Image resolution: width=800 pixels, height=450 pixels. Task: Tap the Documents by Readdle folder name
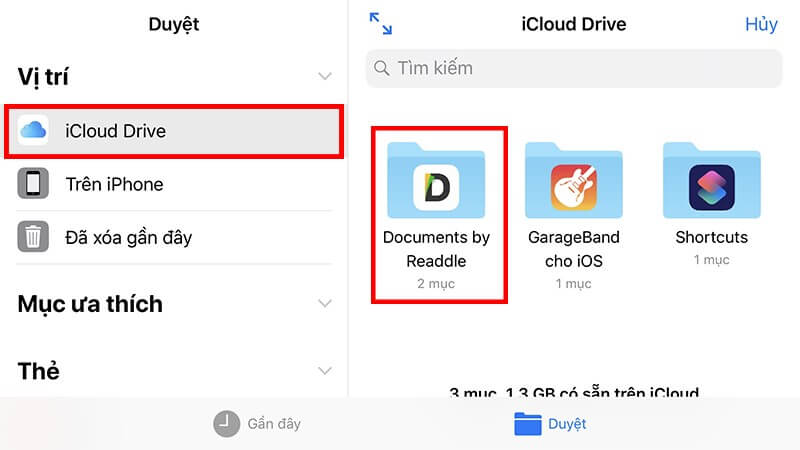pos(436,249)
